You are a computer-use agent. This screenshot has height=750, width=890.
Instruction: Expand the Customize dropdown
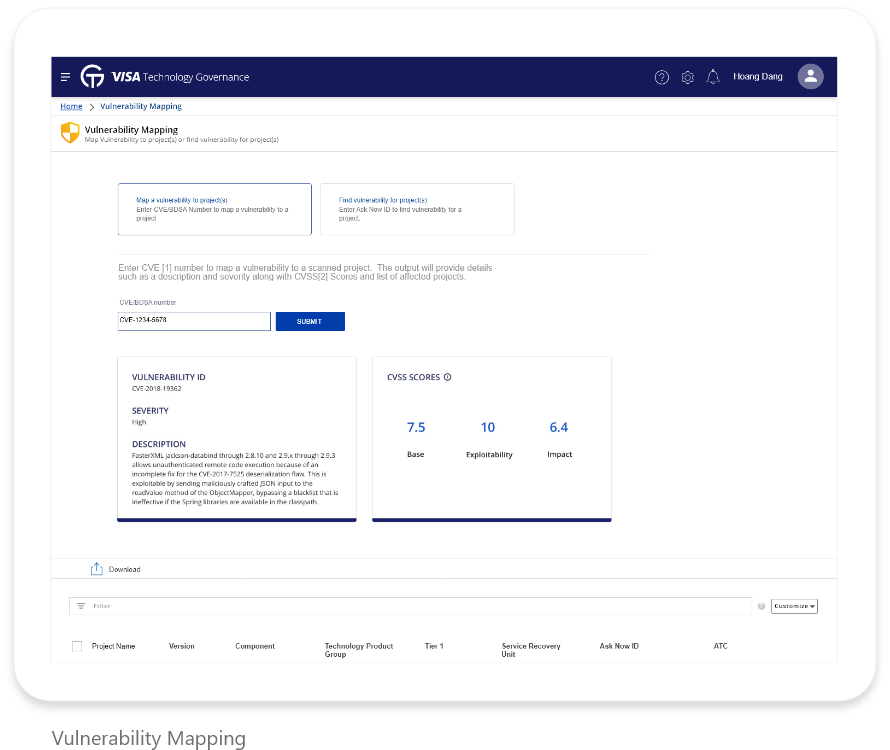[x=794, y=606]
